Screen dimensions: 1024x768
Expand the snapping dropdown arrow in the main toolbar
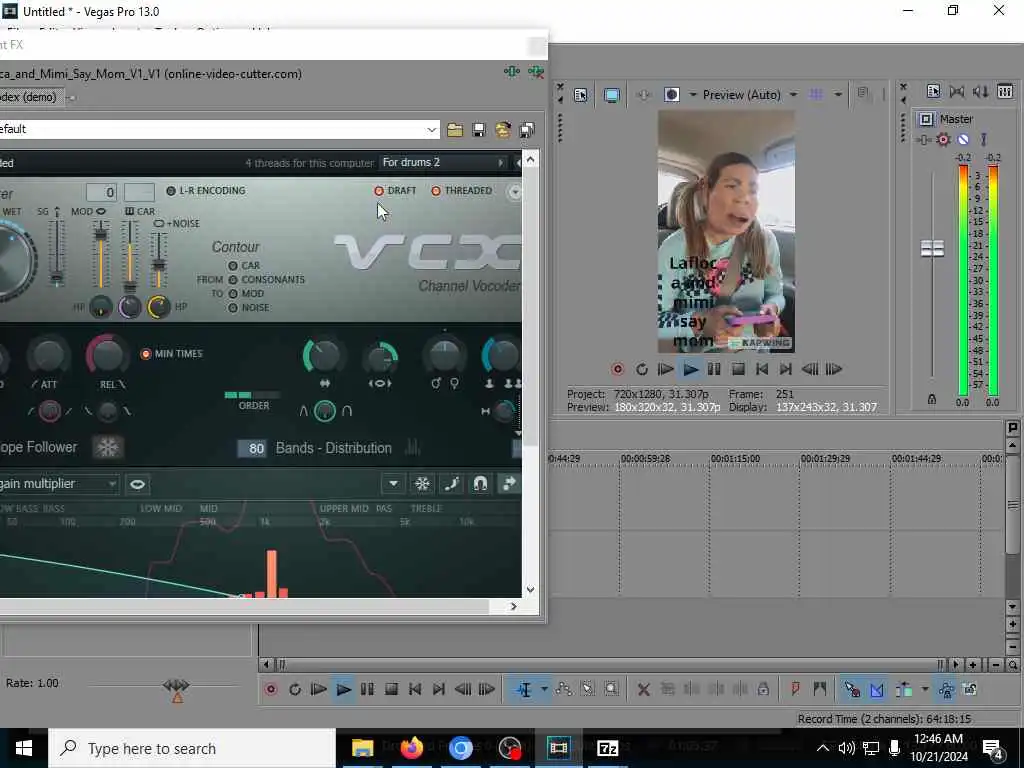coord(925,690)
